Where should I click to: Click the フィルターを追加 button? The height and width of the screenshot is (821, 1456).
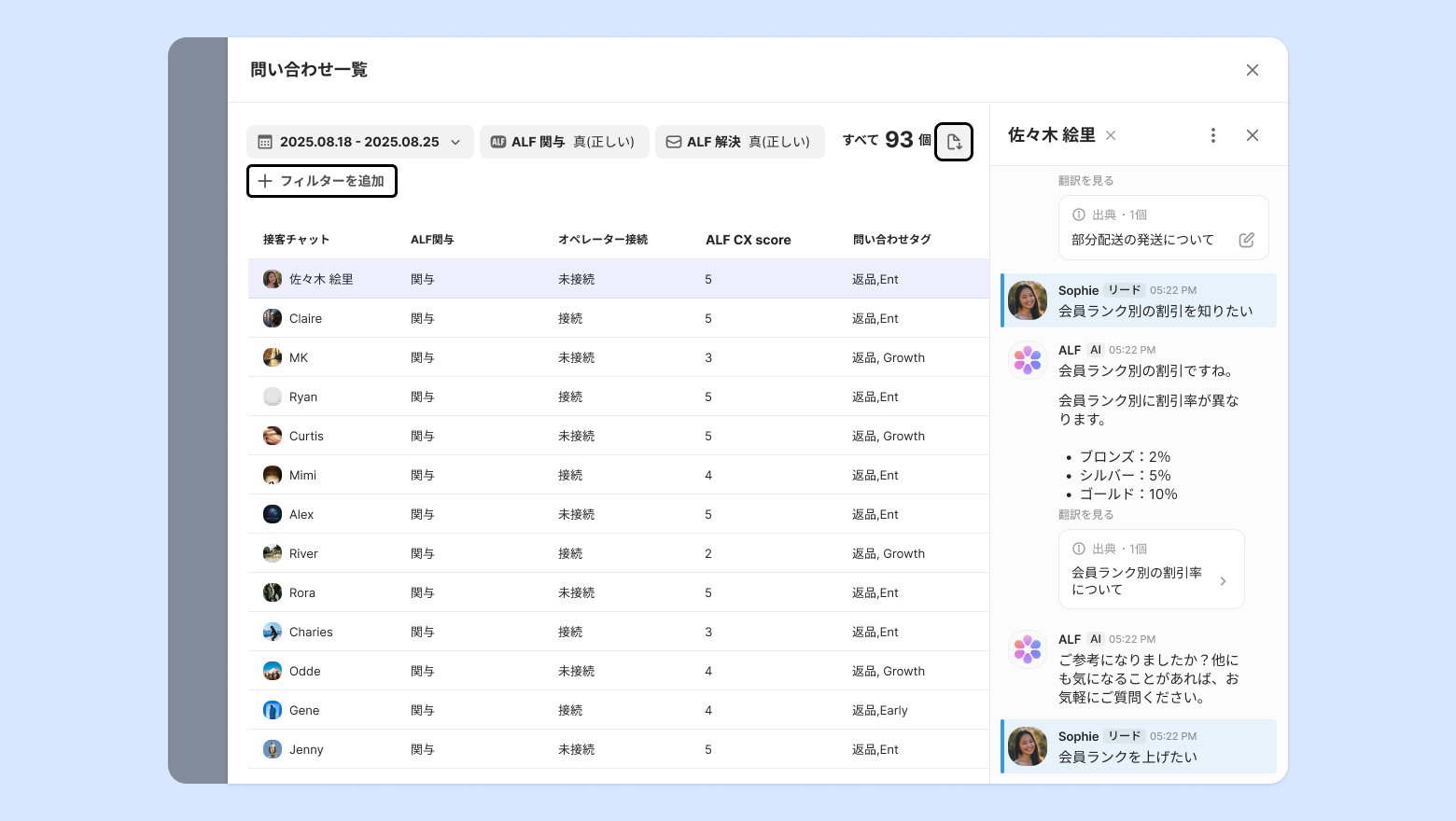point(322,181)
